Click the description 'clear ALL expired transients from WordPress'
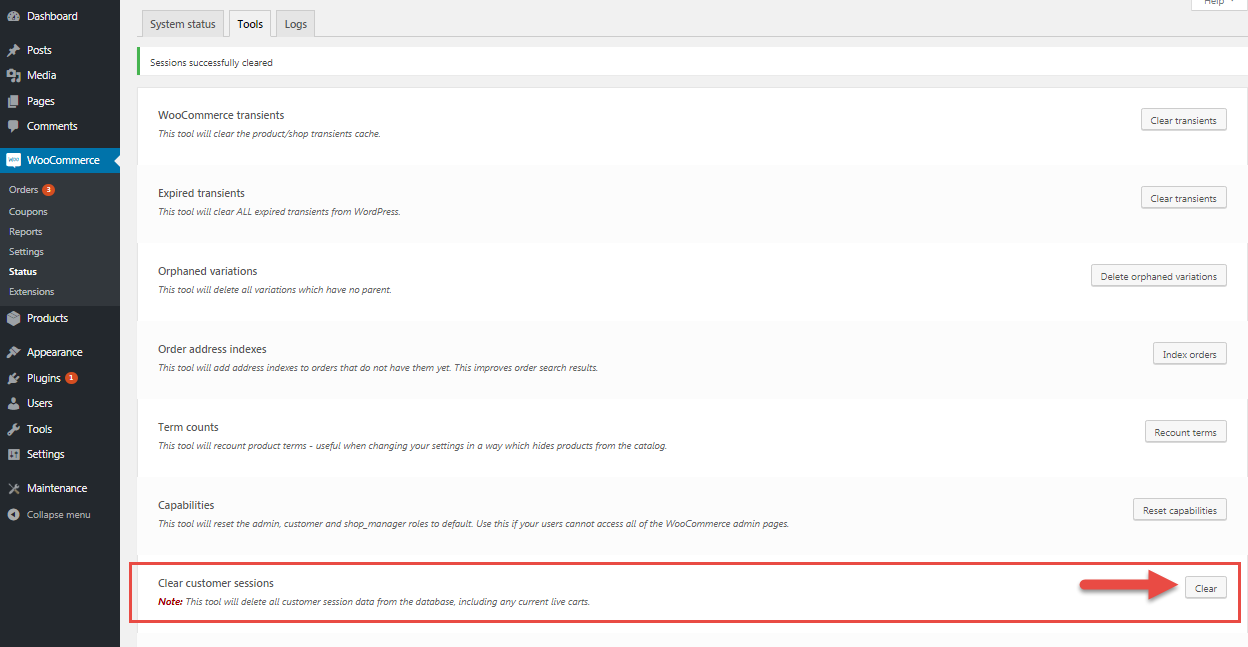The width and height of the screenshot is (1248, 647). (x=279, y=212)
